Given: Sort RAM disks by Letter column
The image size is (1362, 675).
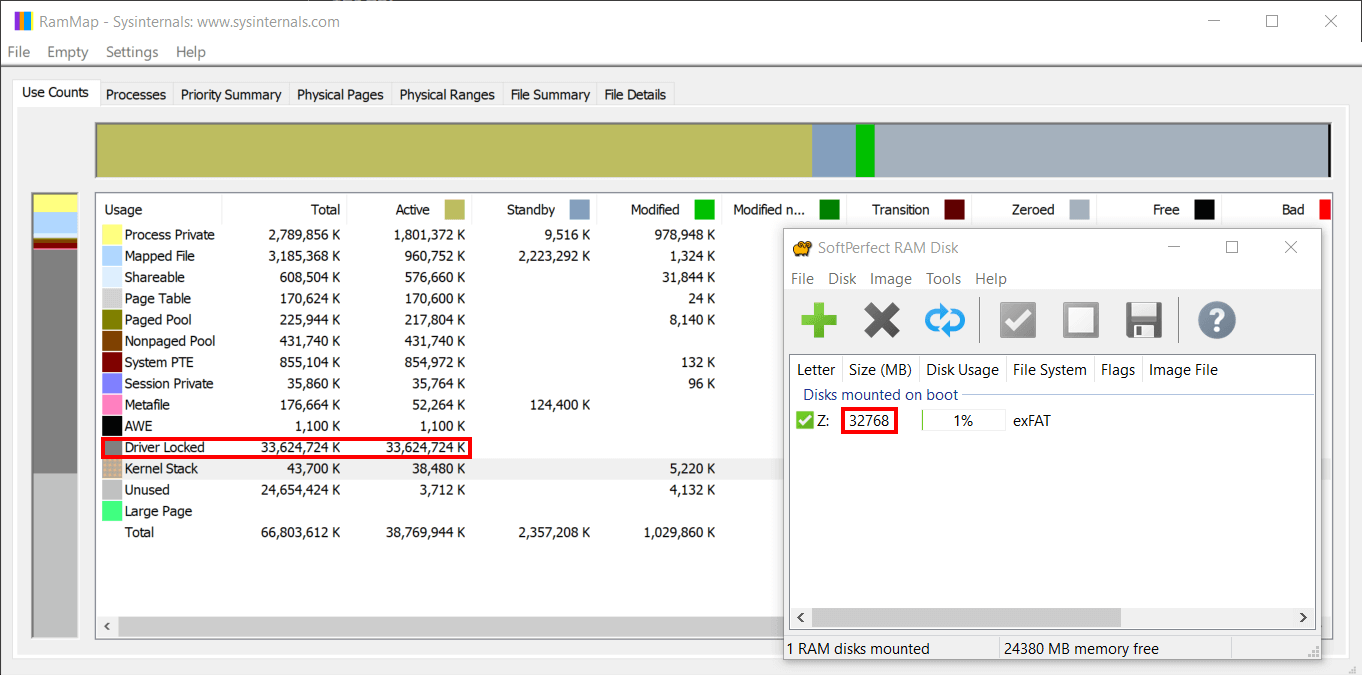Looking at the screenshot, I should pyautogui.click(x=816, y=370).
